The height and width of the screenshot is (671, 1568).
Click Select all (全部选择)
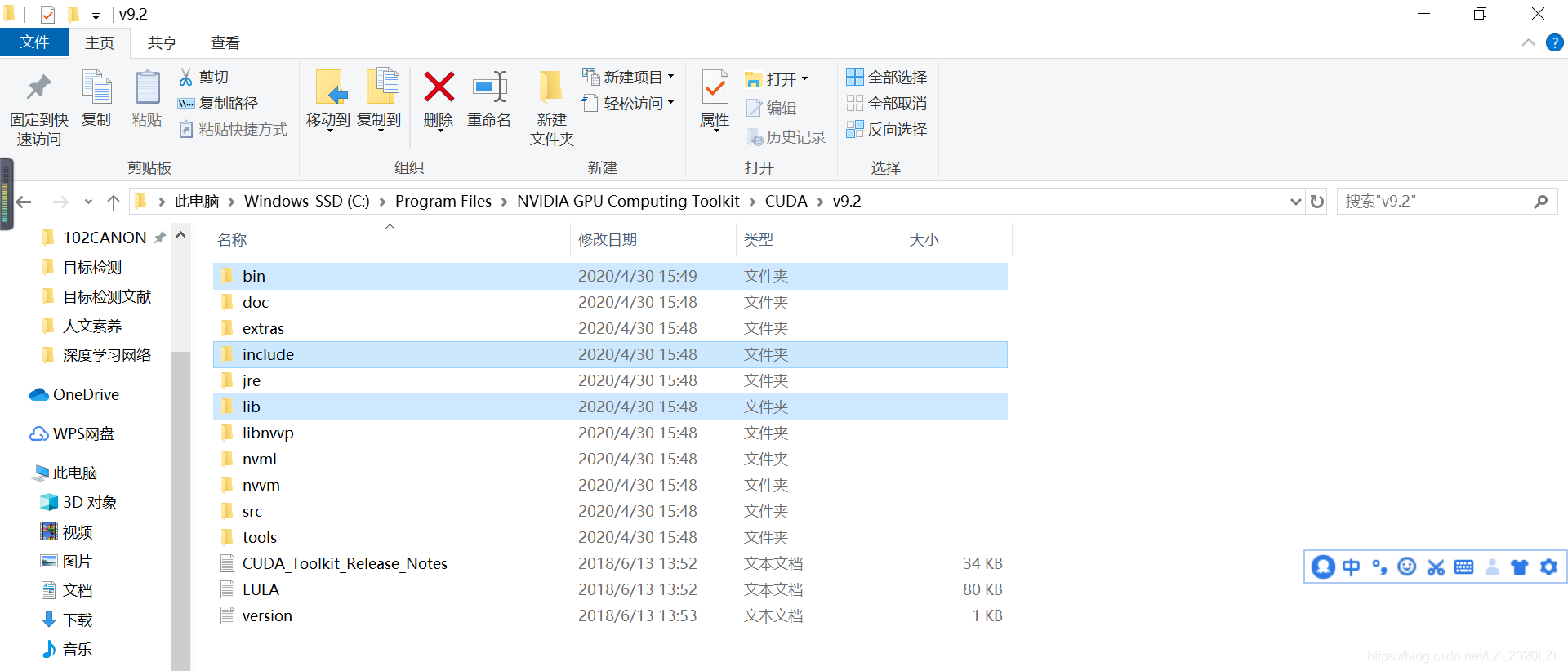point(887,77)
